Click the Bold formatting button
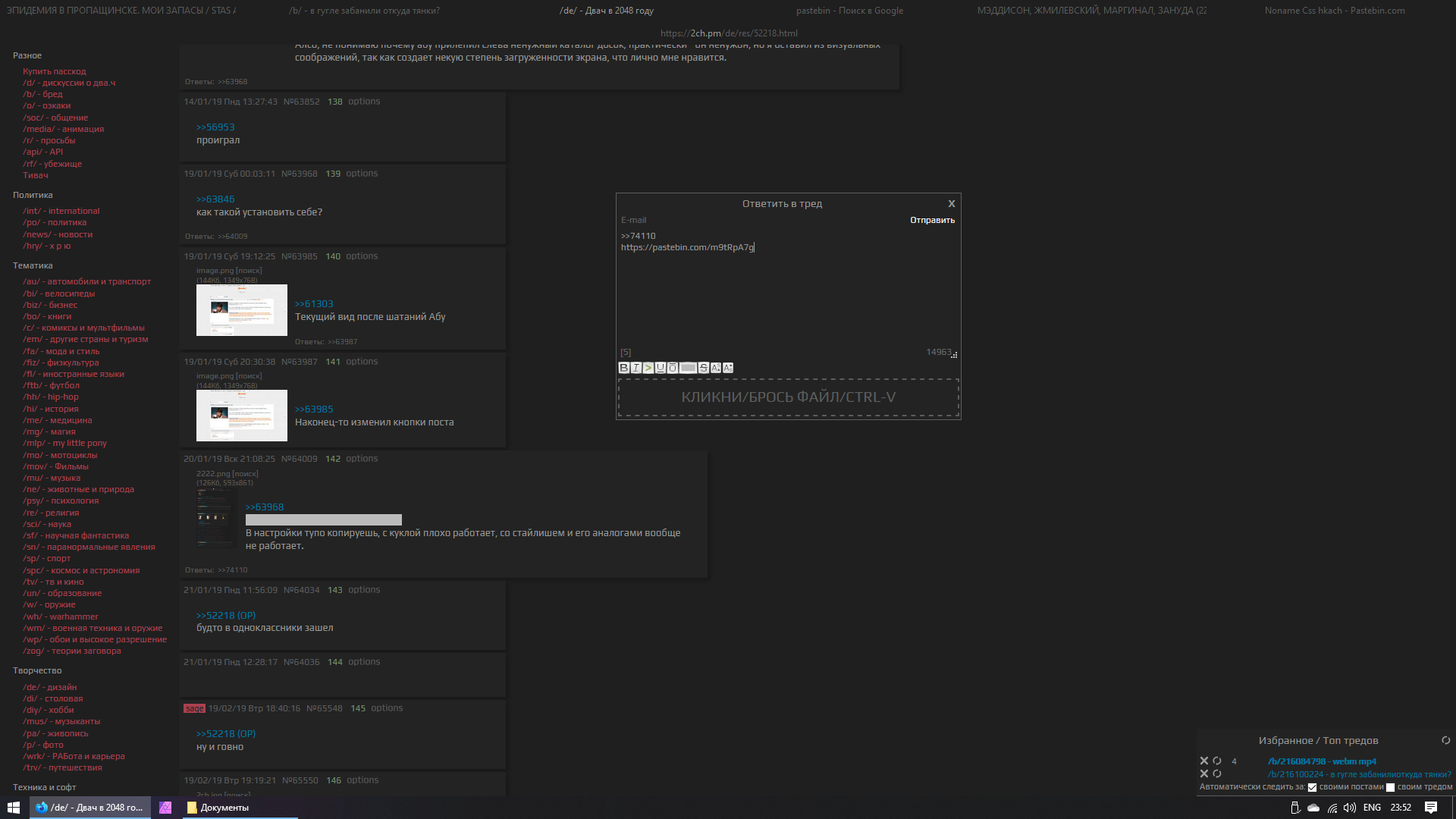This screenshot has height=819, width=1456. (624, 368)
